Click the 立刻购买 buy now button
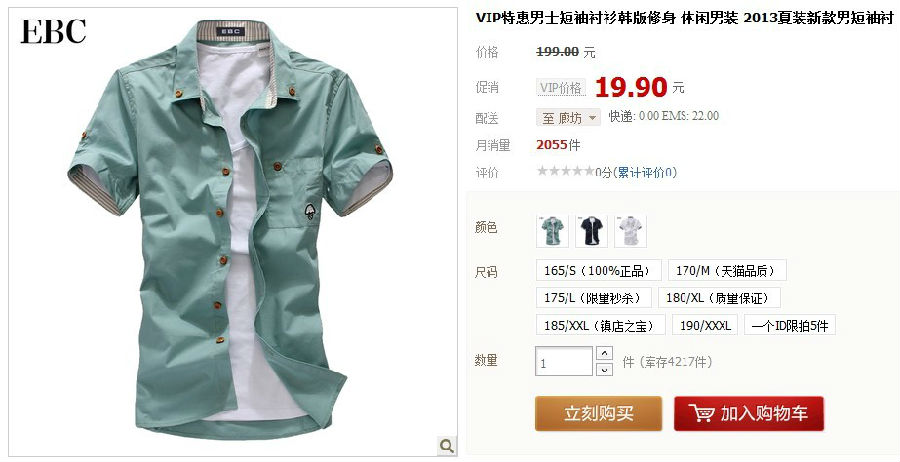This screenshot has width=900, height=462. pos(599,413)
